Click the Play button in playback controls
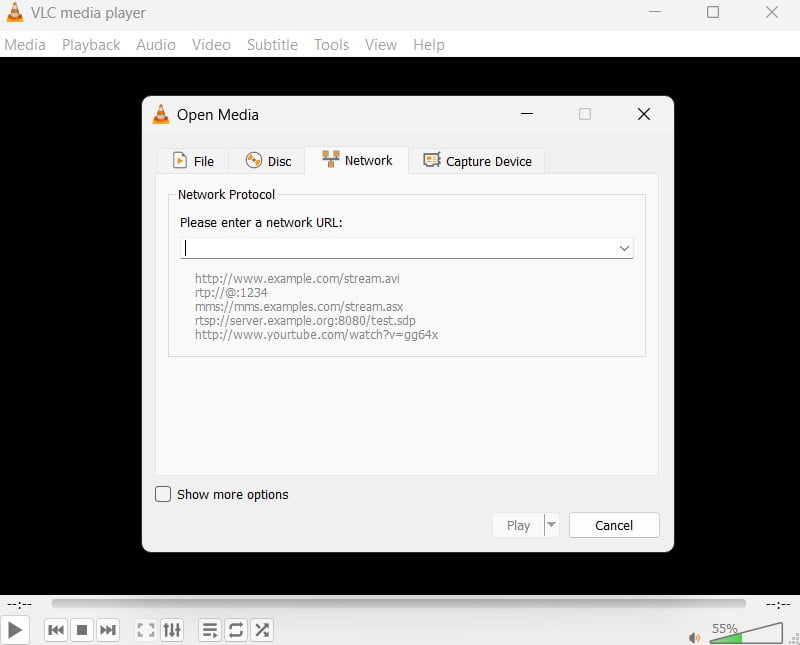This screenshot has height=645, width=800. [15, 630]
